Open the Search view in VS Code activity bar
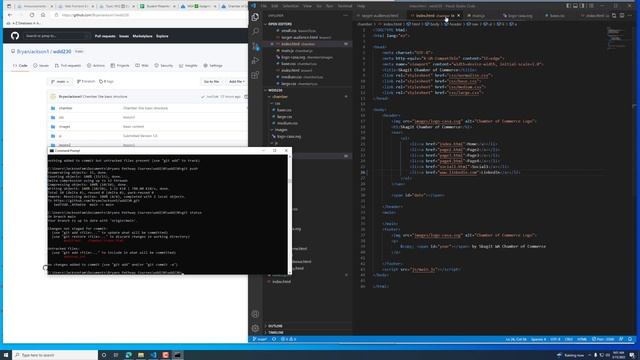This screenshot has width=640, height=360. click(256, 31)
